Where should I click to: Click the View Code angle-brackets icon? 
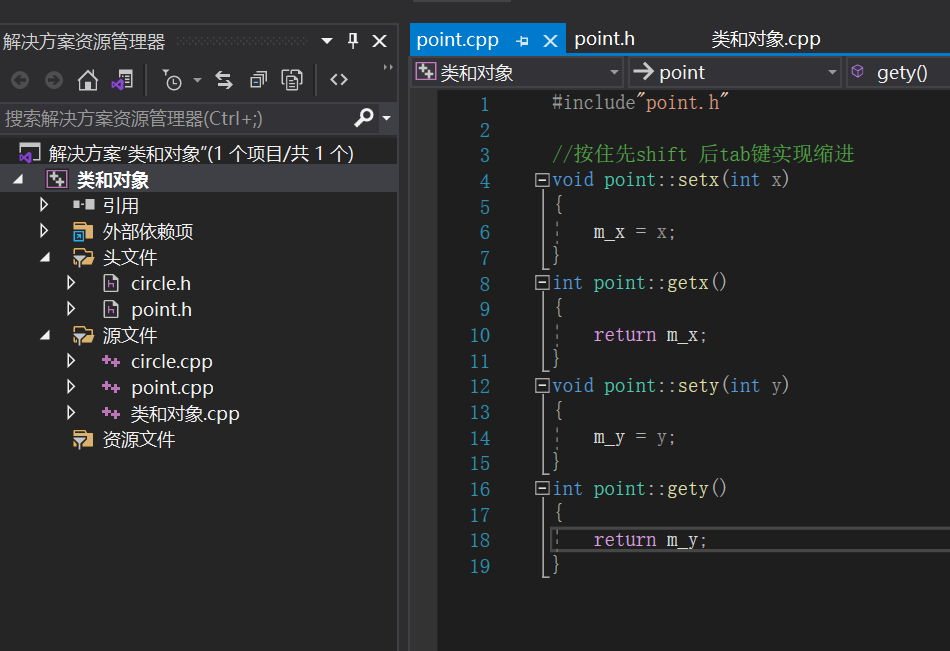pyautogui.click(x=339, y=79)
